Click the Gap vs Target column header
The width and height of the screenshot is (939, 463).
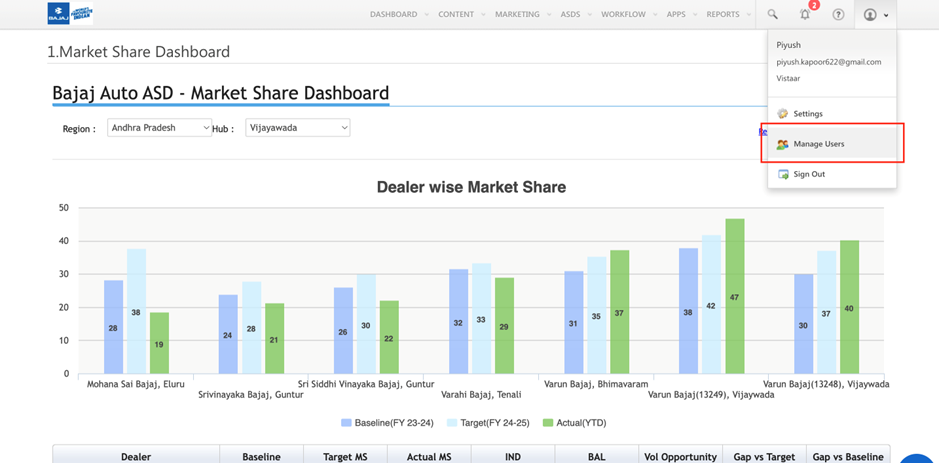[764, 457]
